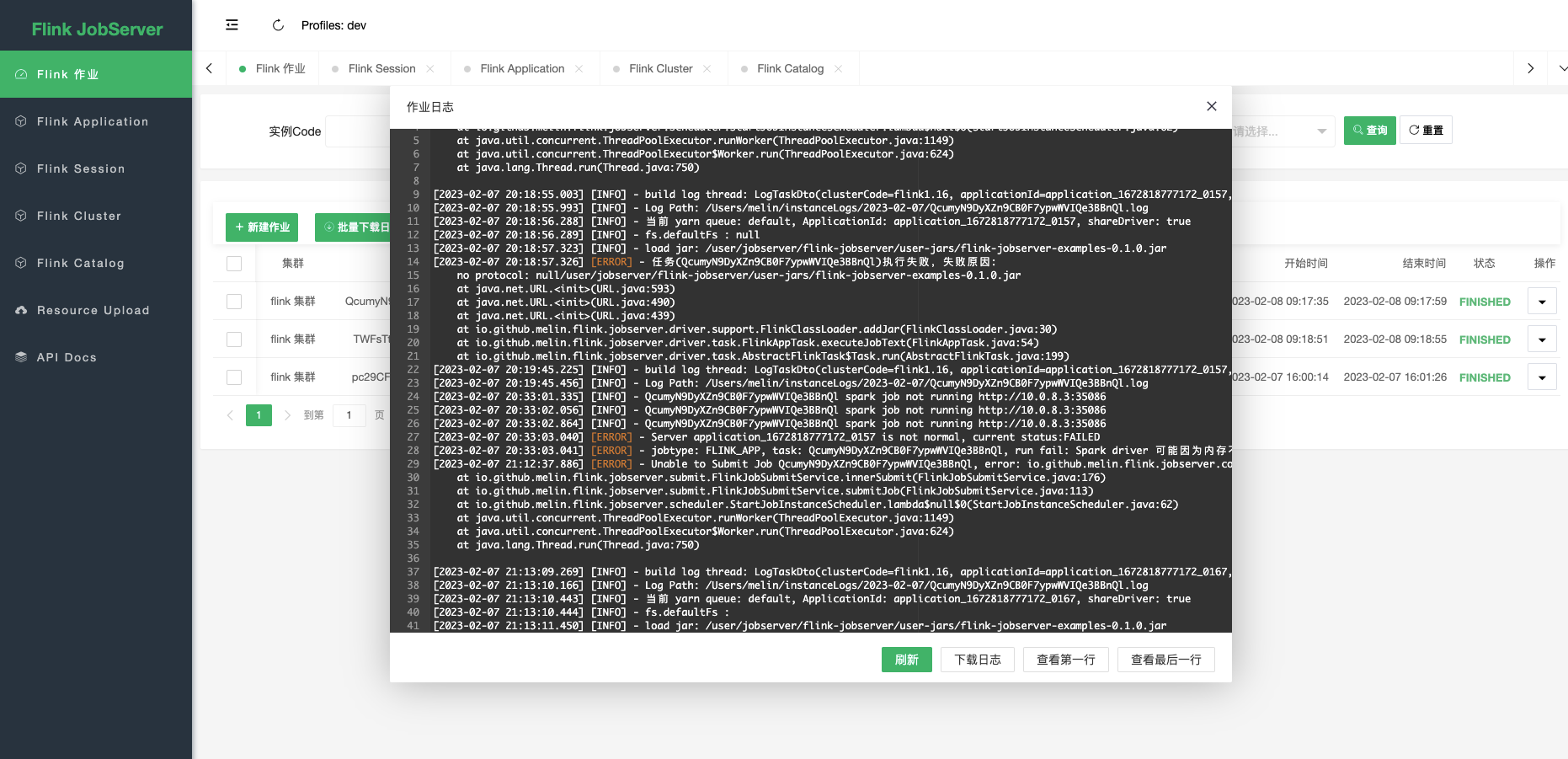Open Flink Session in sidebar
Viewport: 1568px width, 759px height.
click(x=96, y=168)
